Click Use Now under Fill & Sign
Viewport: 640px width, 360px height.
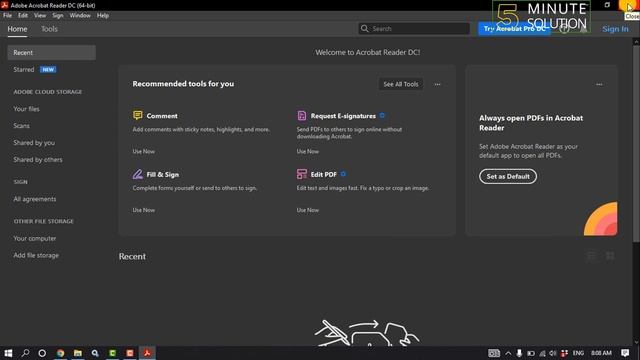[x=144, y=210]
